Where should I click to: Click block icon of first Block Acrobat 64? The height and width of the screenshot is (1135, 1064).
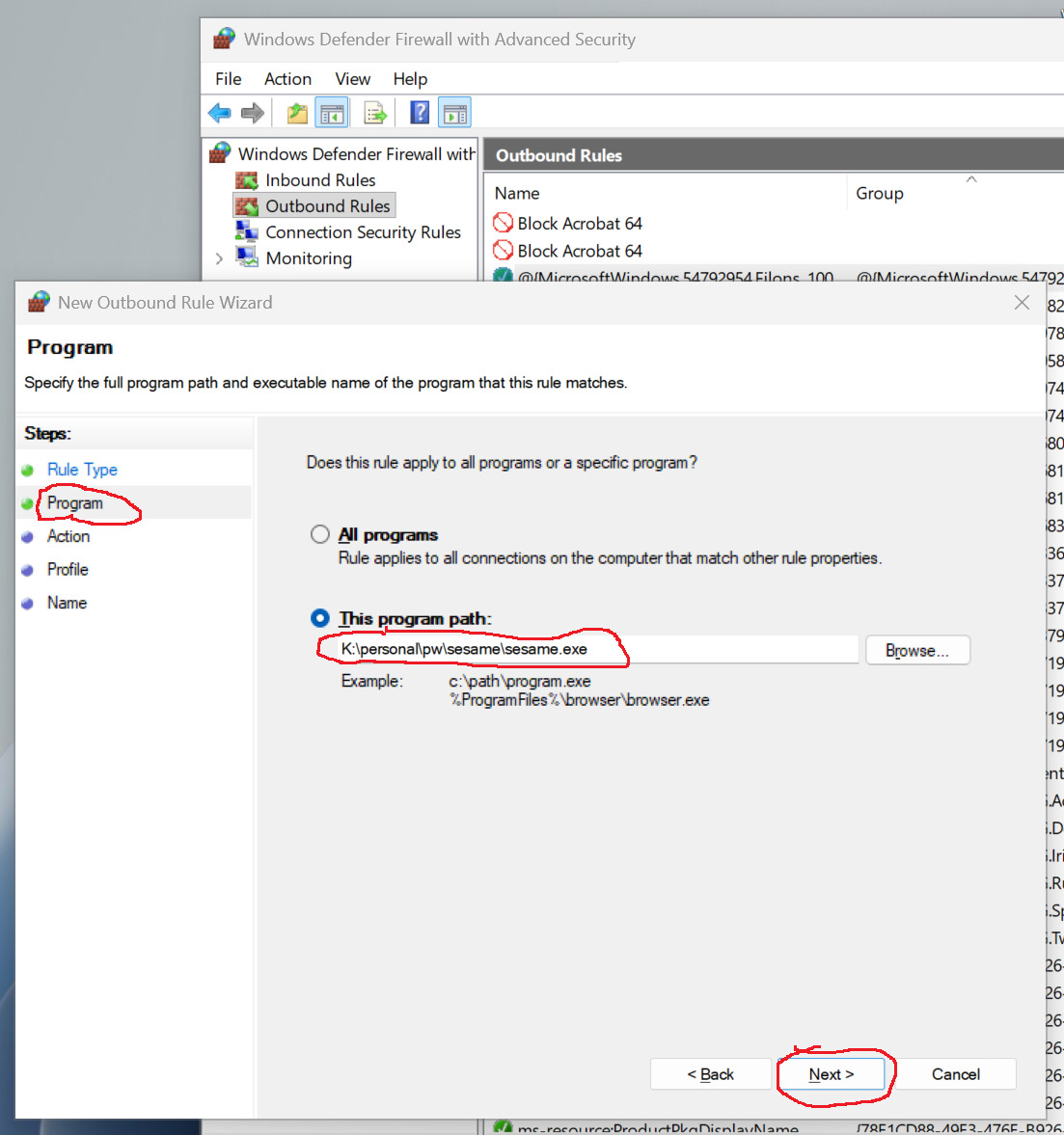[x=503, y=223]
